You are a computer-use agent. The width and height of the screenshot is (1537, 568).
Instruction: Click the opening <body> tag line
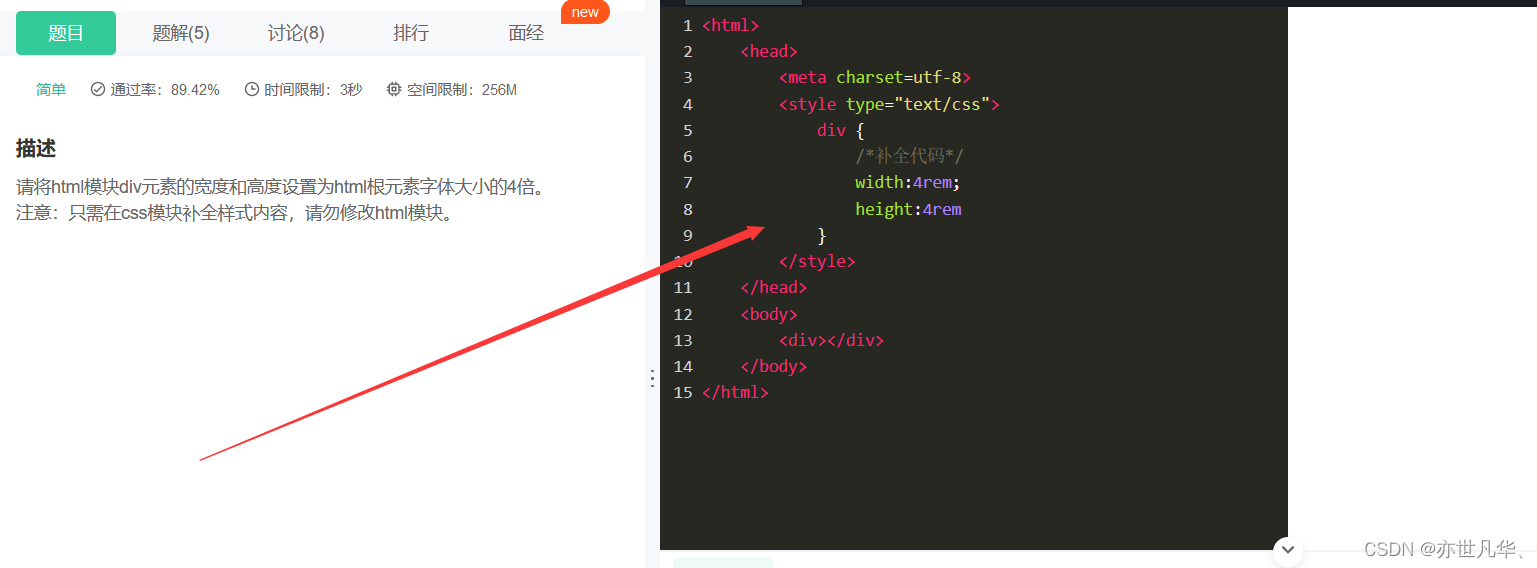click(x=769, y=314)
